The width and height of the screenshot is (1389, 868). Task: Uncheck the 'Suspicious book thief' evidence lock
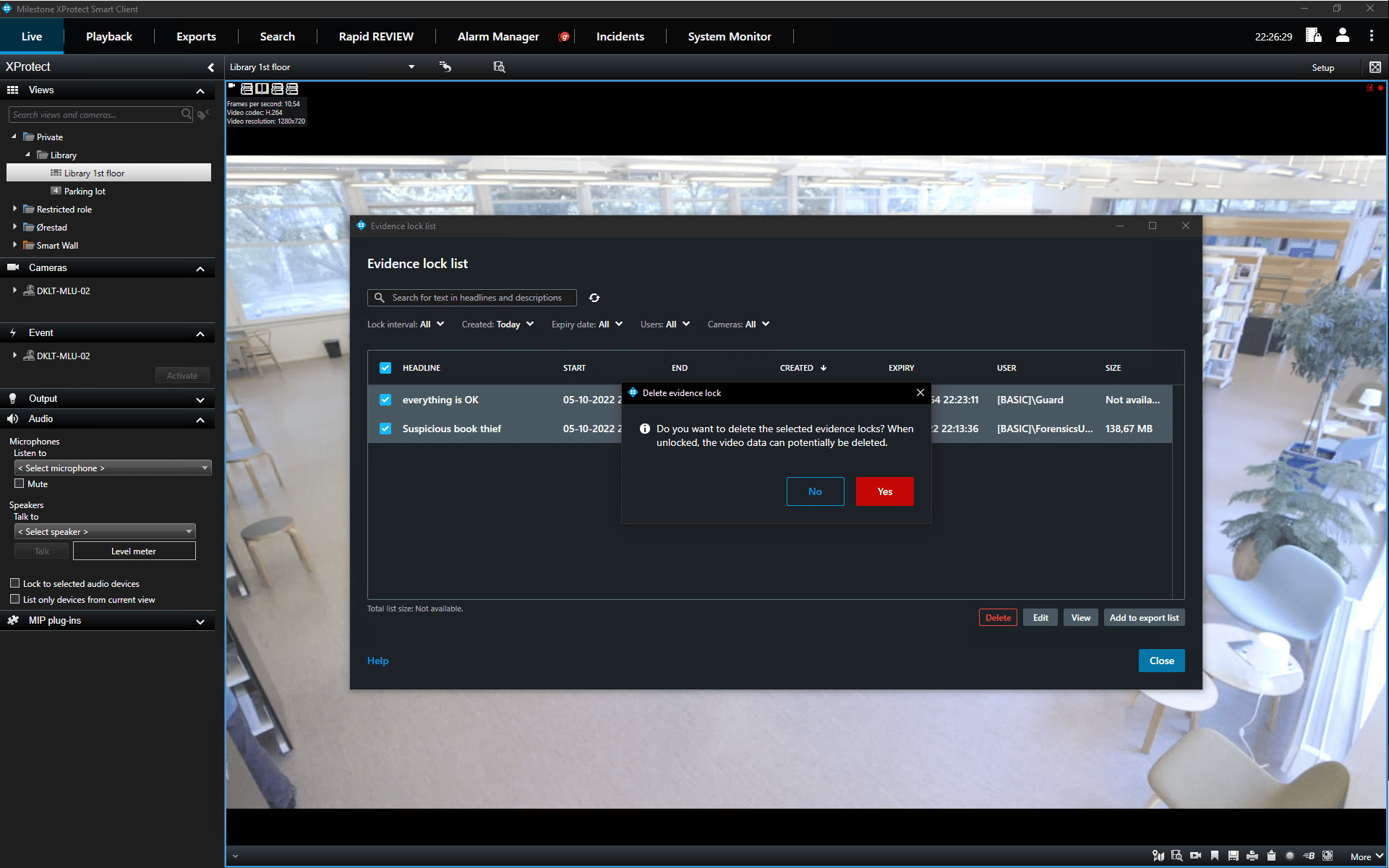pos(385,429)
